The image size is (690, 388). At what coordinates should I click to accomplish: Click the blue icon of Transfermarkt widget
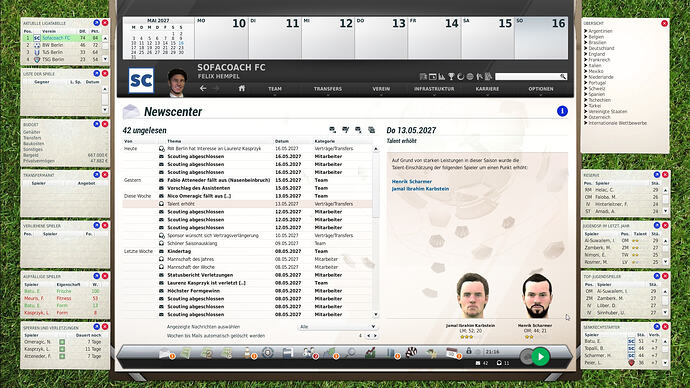pos(96,175)
